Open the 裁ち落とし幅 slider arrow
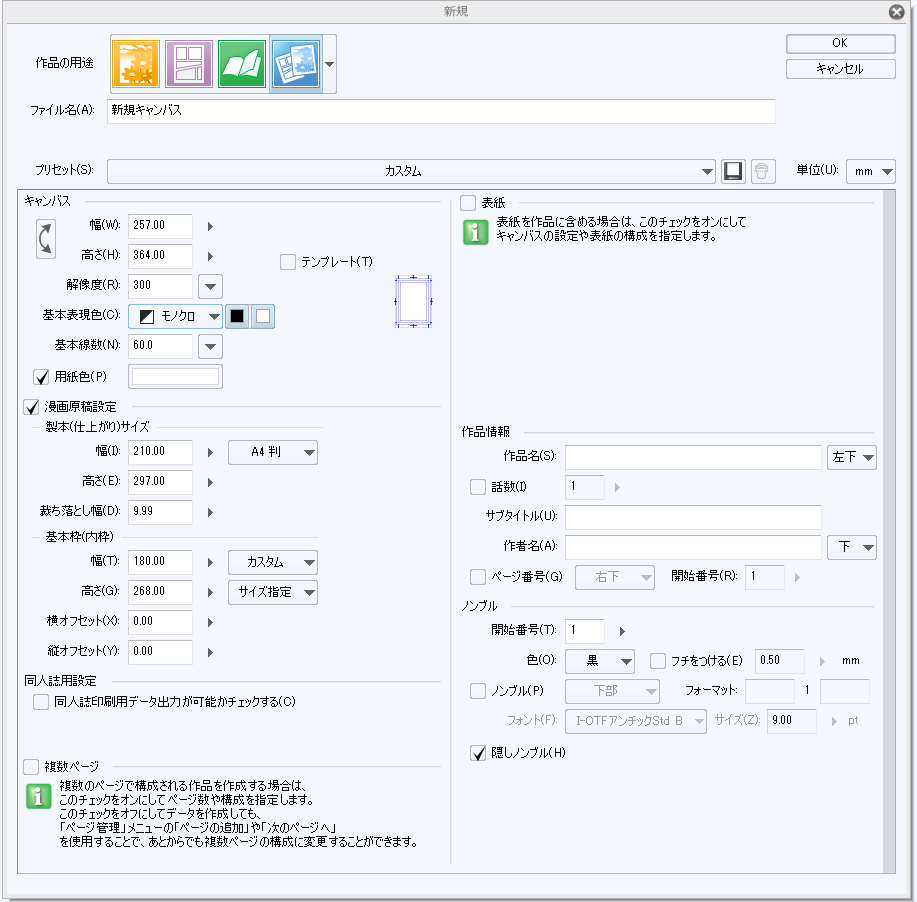This screenshot has height=902, width=917. (211, 512)
